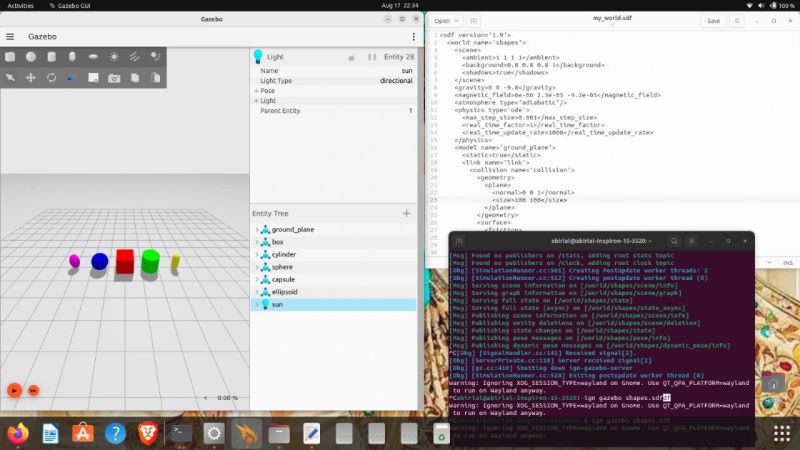Viewport: 800px width, 450px height.
Task: Insert a box shape from toolbar
Action: tap(10, 57)
